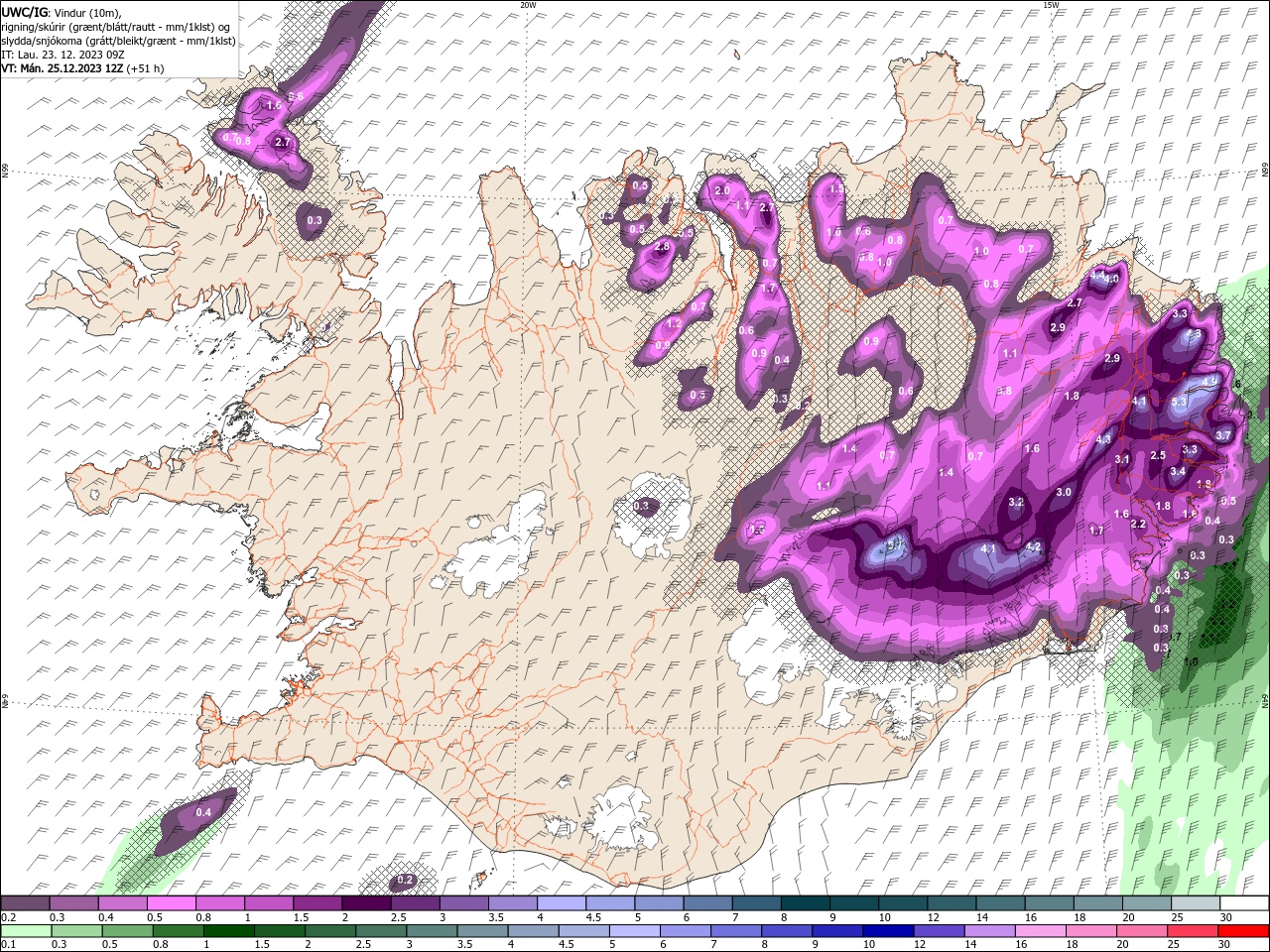Click the 2.0 precipitation value on the map
Viewport: 1270px width, 952px height.
(x=722, y=190)
